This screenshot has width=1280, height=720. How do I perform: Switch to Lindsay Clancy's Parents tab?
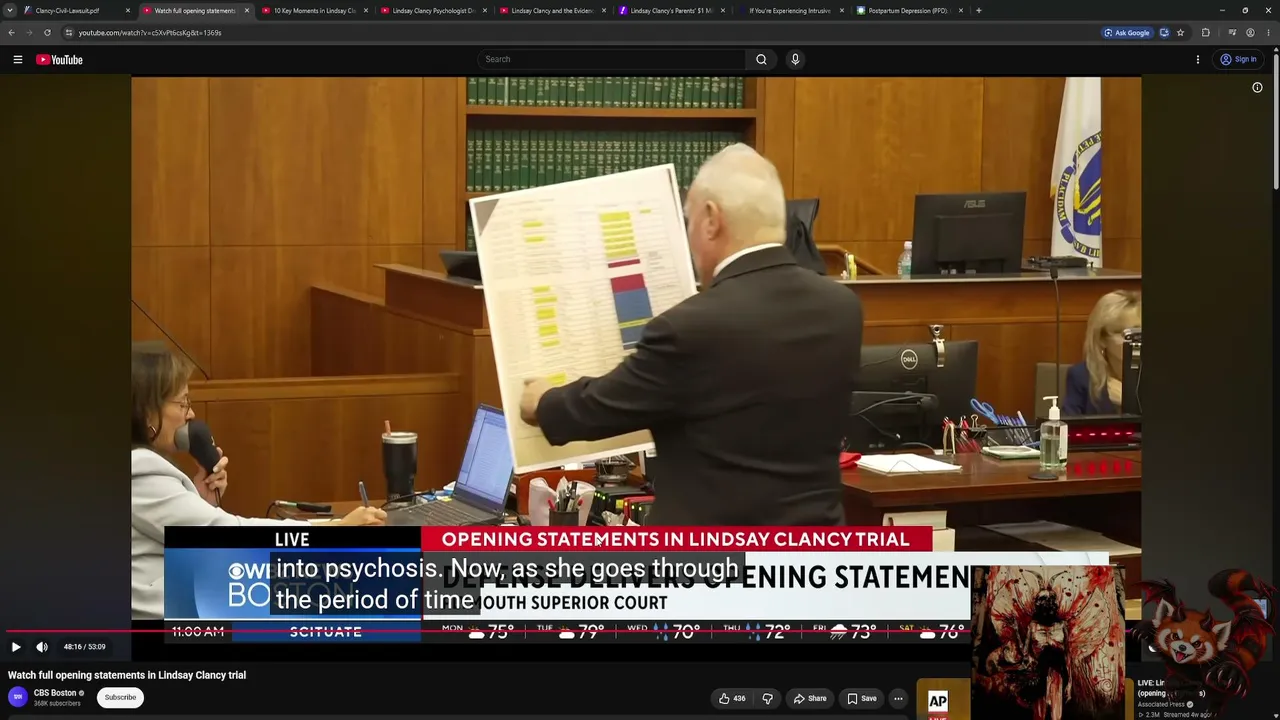671,10
